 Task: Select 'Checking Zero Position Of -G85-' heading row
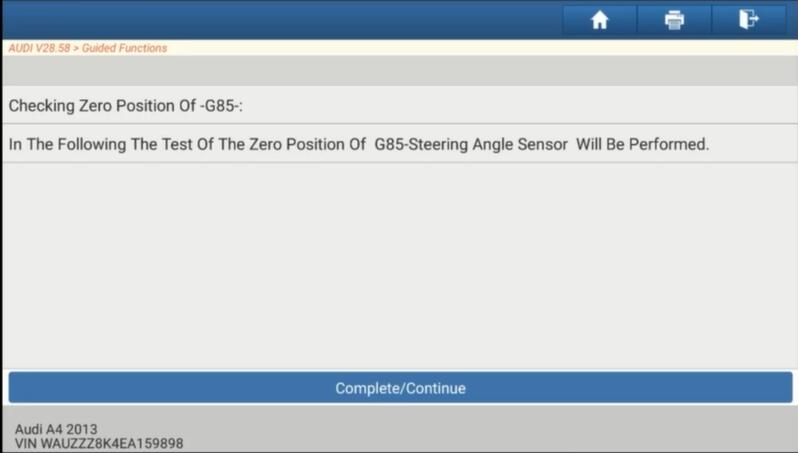point(400,105)
